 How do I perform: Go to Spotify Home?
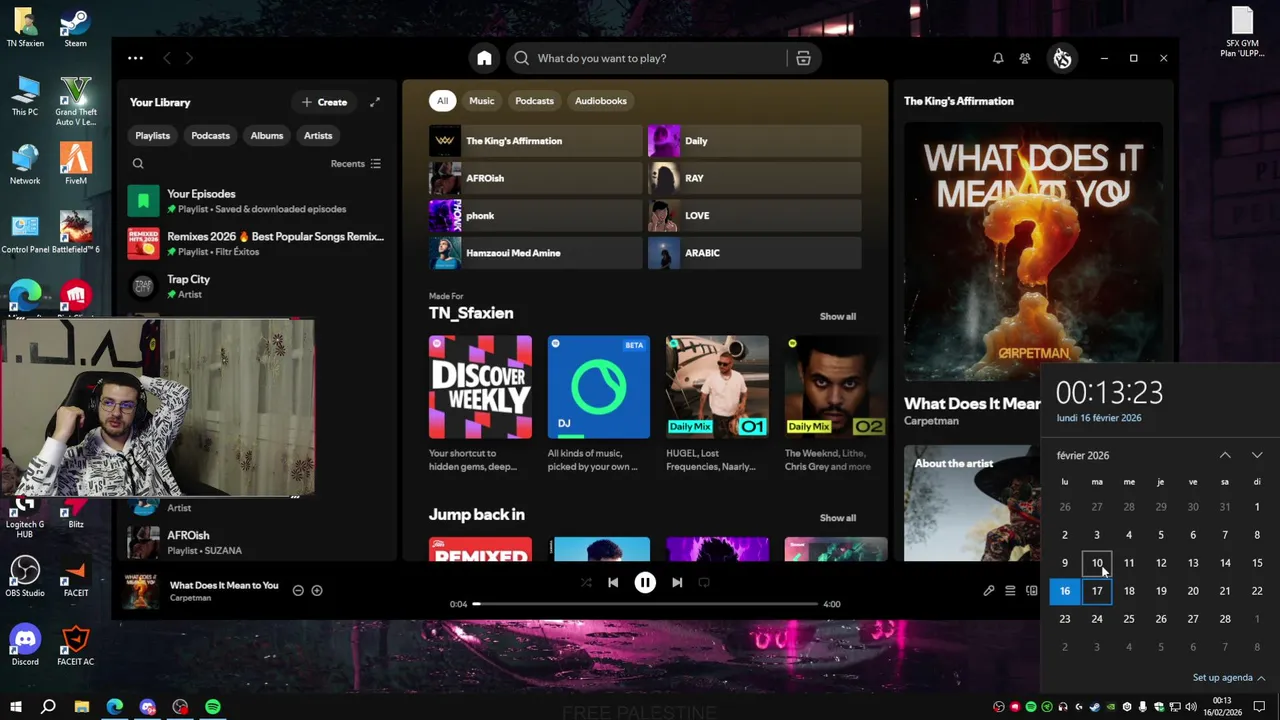pyautogui.click(x=484, y=58)
